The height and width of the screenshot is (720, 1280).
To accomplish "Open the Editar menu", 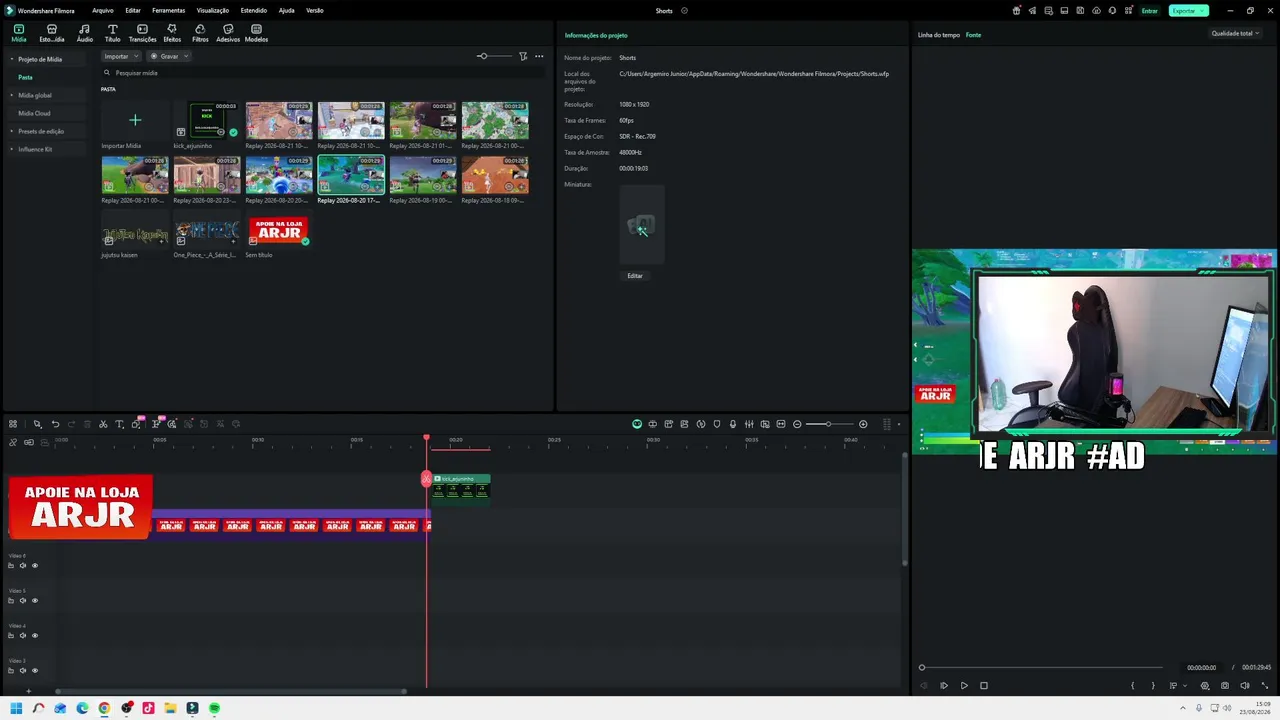I will click(133, 11).
